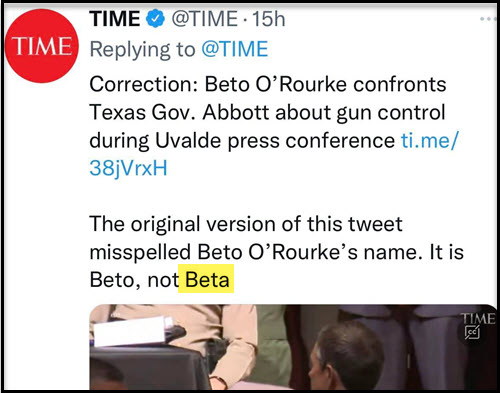Open the @TIME mention after Replying to
500x393 pixels.
tap(235, 49)
